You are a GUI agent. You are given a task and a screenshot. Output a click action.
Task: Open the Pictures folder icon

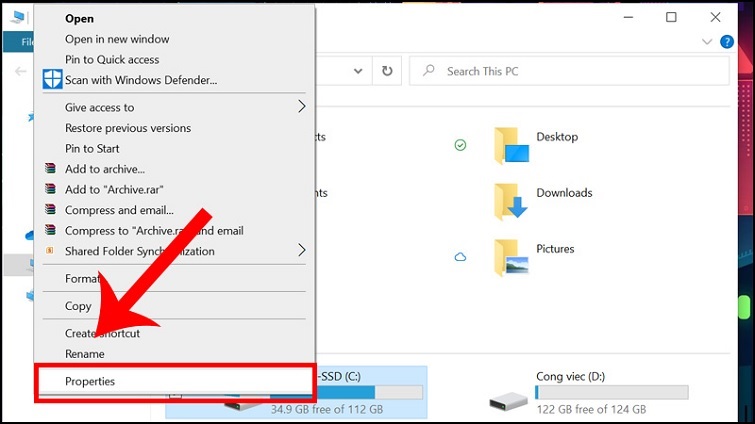(x=511, y=257)
